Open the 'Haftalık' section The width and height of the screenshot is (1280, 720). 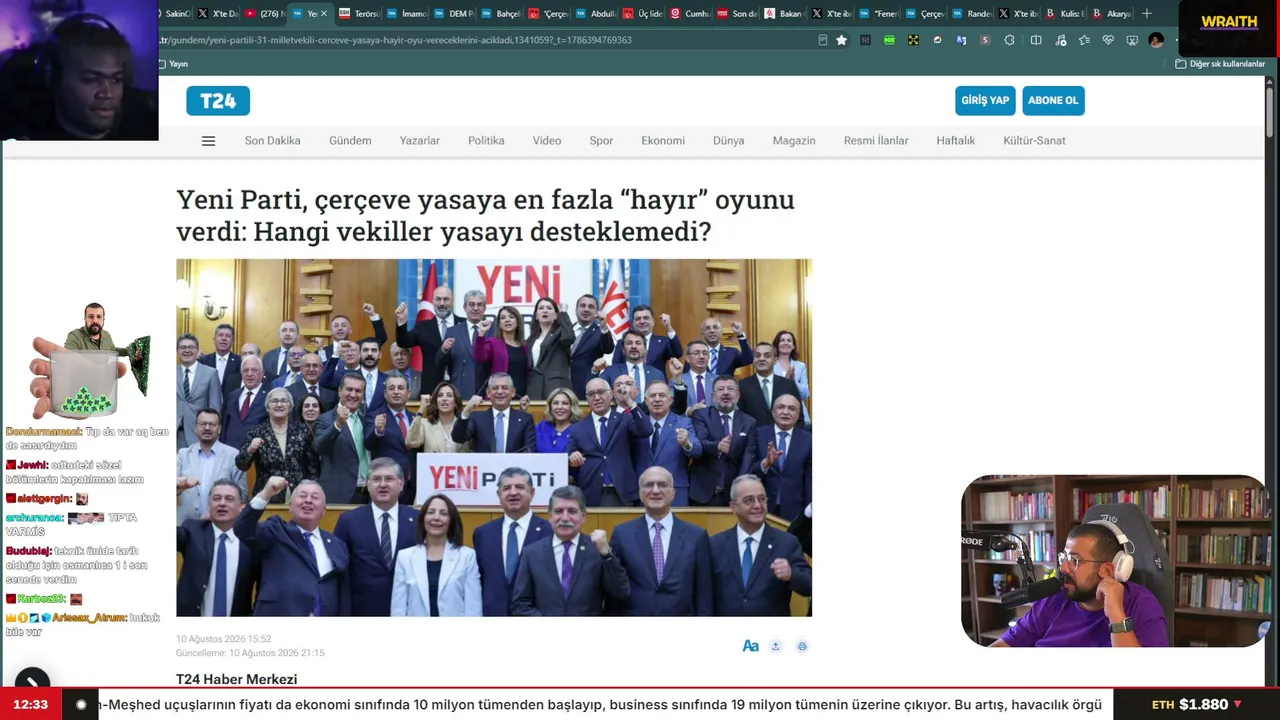[956, 141]
